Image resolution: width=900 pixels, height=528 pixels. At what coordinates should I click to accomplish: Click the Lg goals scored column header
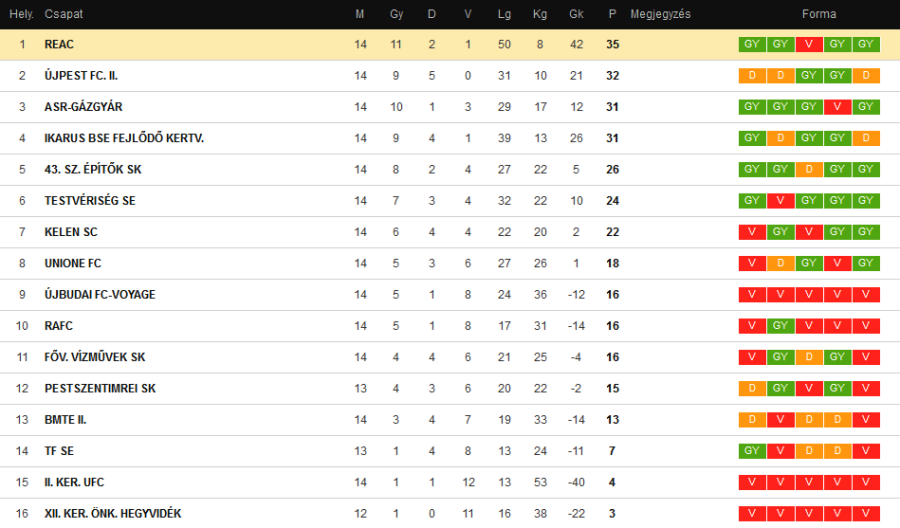click(504, 14)
